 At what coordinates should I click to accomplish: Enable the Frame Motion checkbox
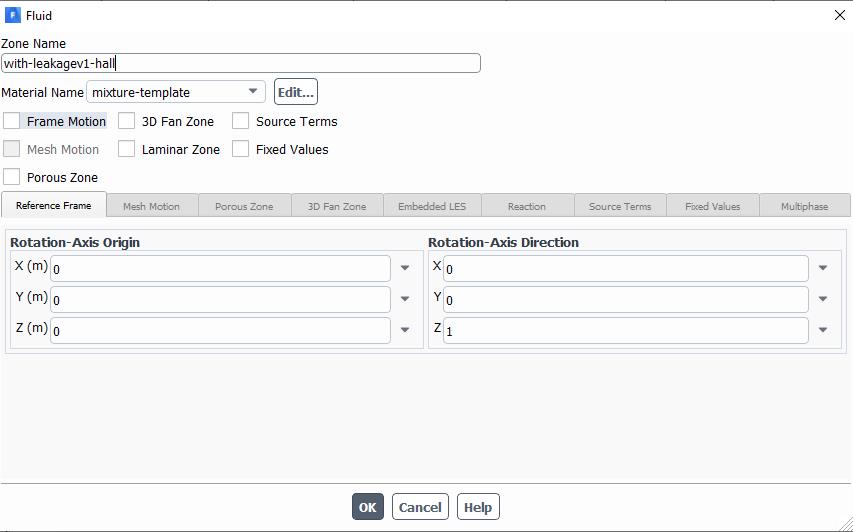[x=11, y=121]
